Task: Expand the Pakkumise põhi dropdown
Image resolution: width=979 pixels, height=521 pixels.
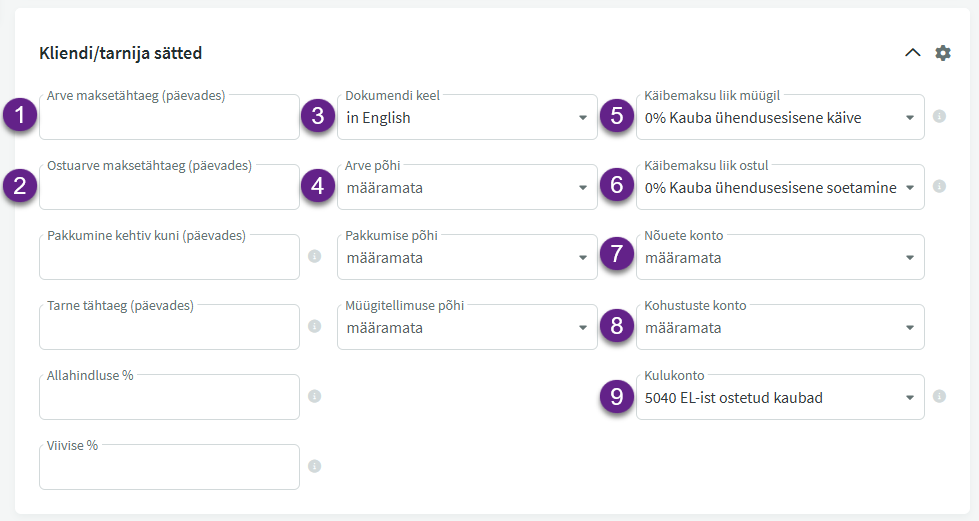Action: coord(466,258)
